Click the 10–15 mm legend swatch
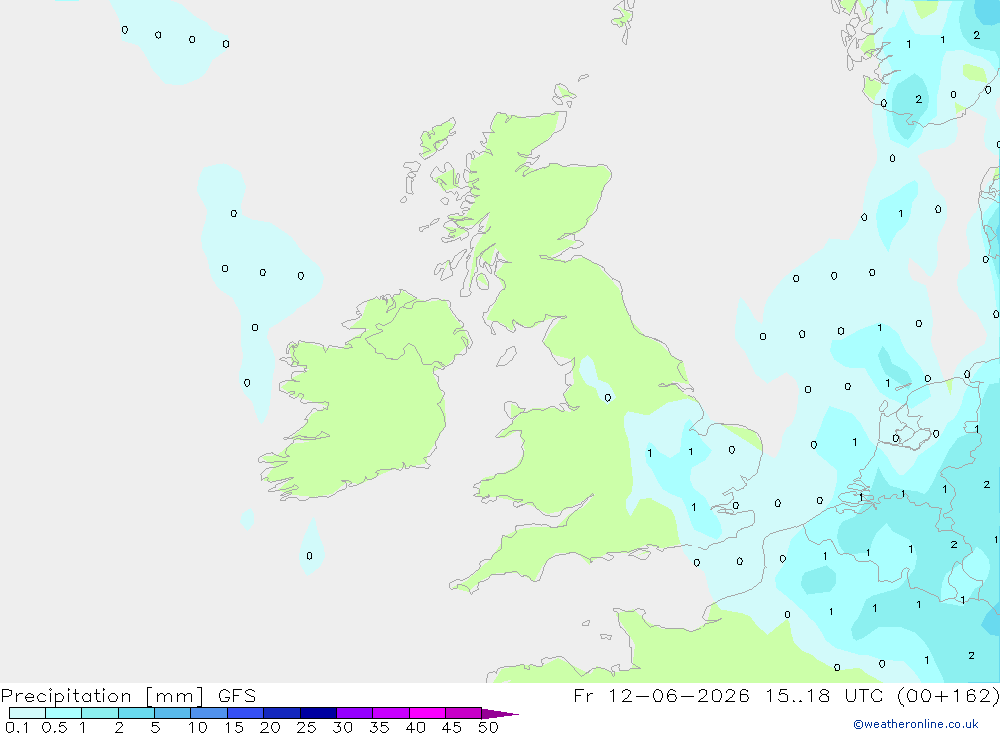This screenshot has height=733, width=1000. (209, 713)
